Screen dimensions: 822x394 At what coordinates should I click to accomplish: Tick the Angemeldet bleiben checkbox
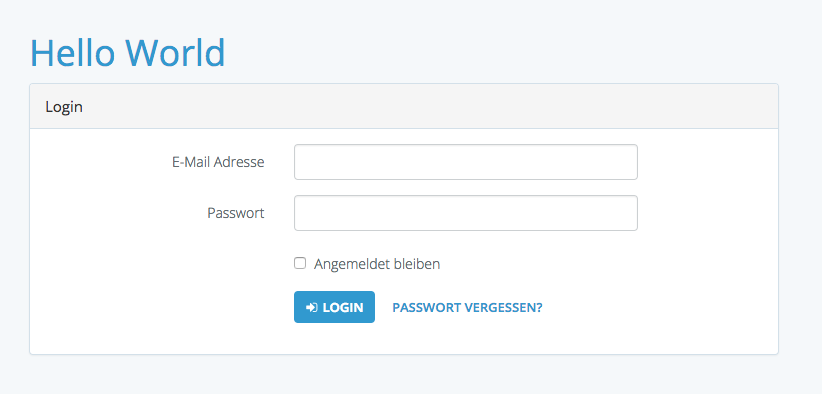click(300, 263)
